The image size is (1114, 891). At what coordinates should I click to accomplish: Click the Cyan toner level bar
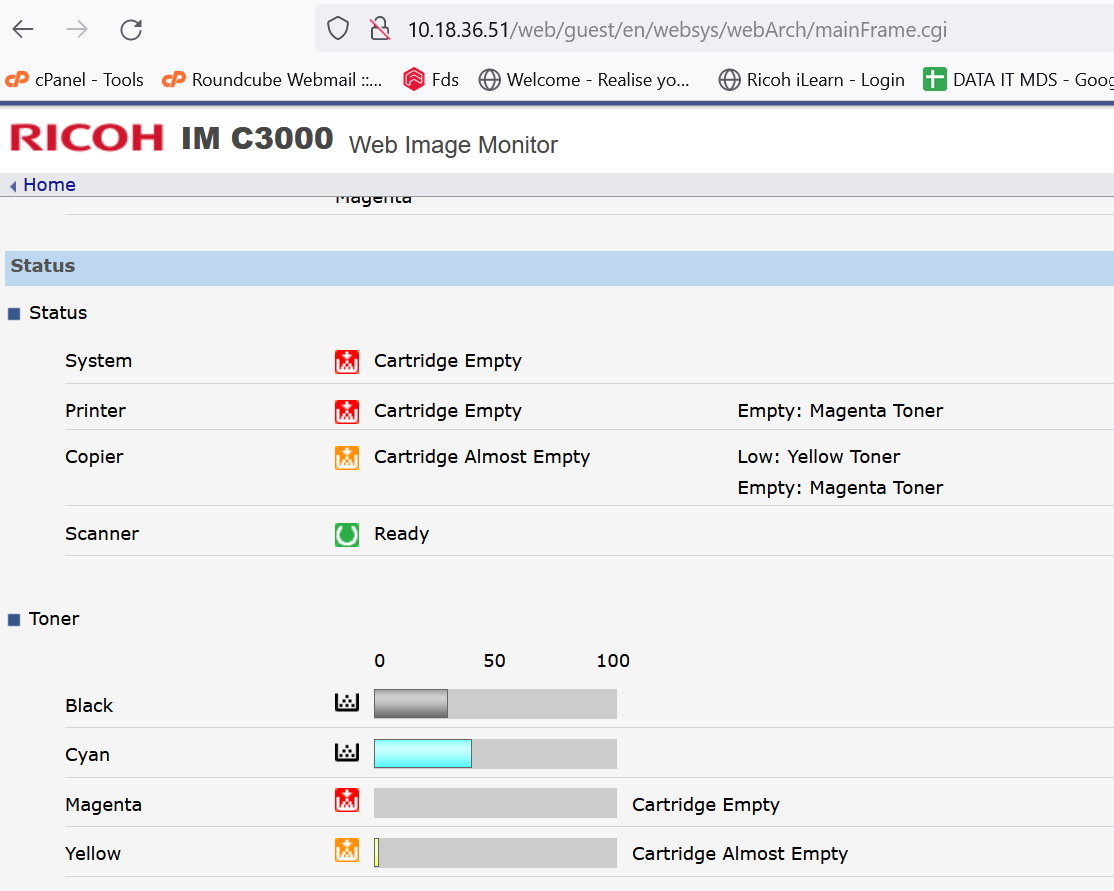495,753
